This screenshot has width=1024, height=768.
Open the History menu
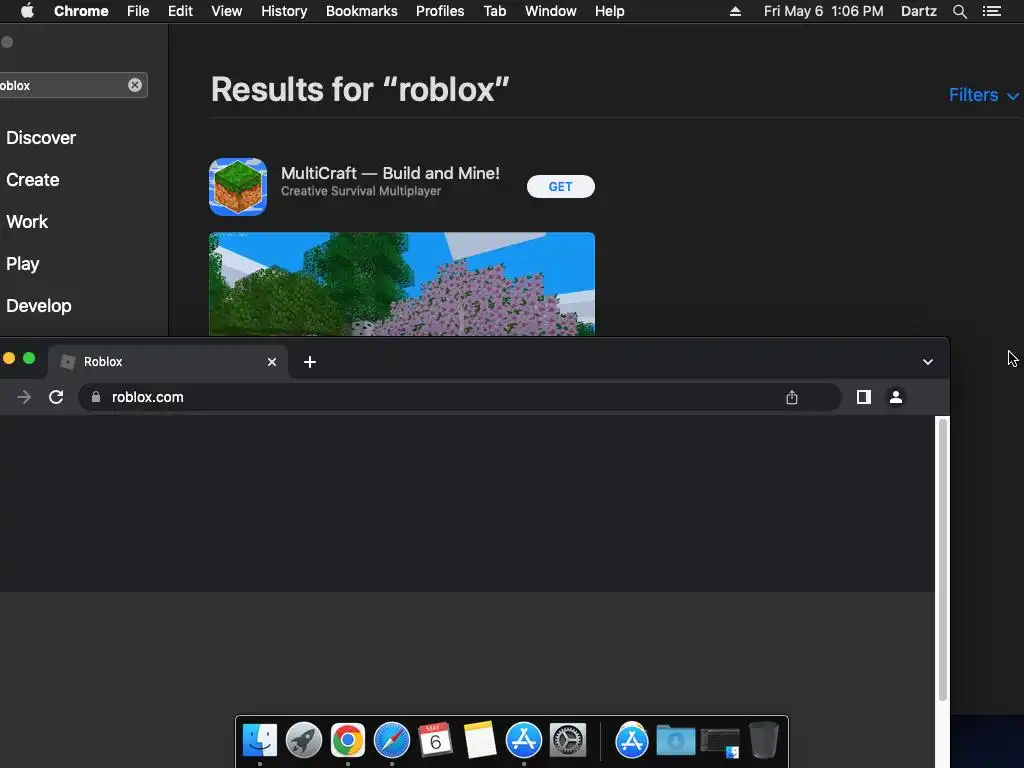[x=284, y=11]
